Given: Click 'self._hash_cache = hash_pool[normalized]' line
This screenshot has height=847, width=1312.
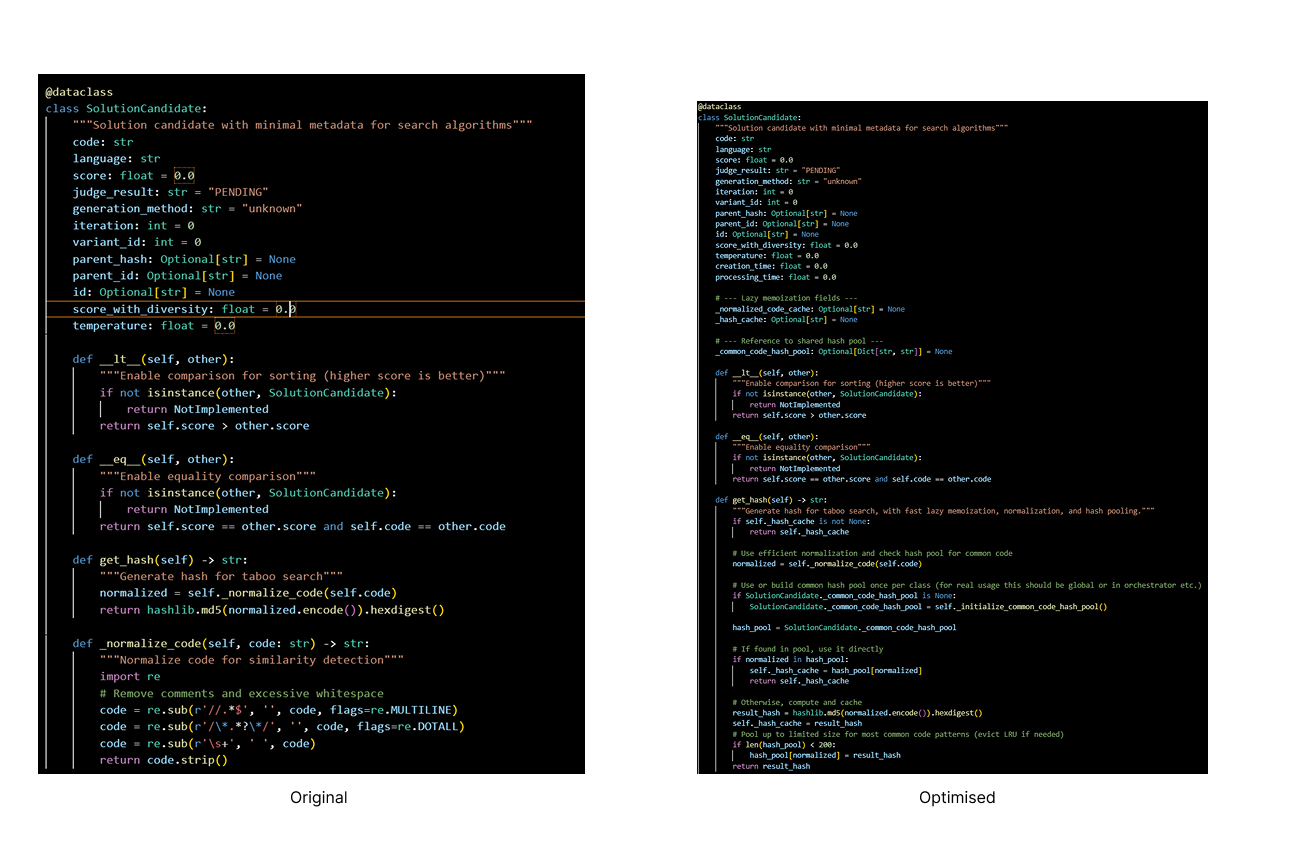Looking at the screenshot, I should [x=835, y=670].
